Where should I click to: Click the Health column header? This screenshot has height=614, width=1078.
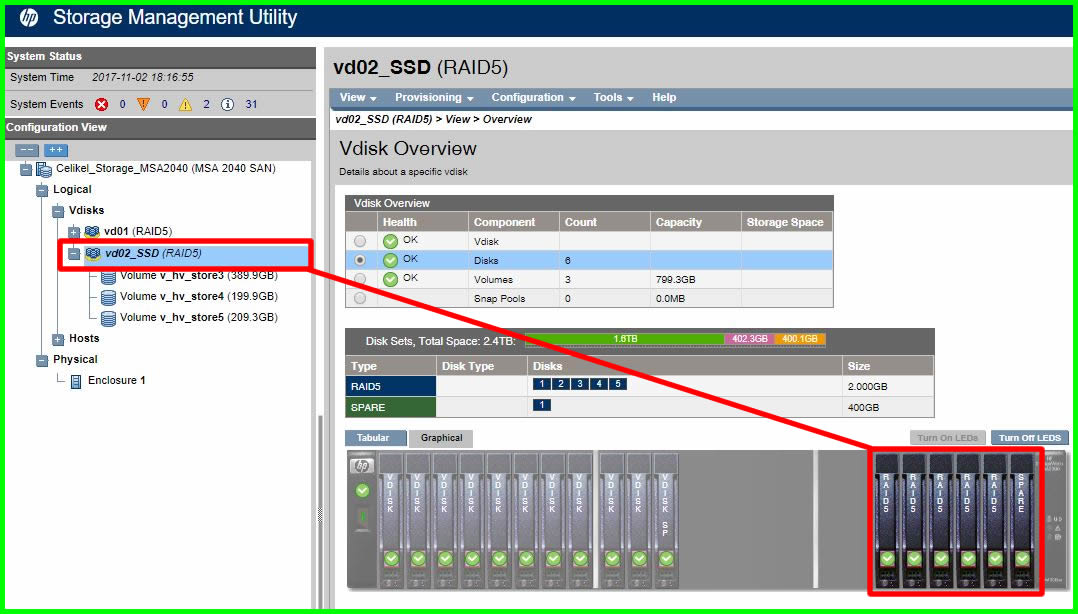423,222
